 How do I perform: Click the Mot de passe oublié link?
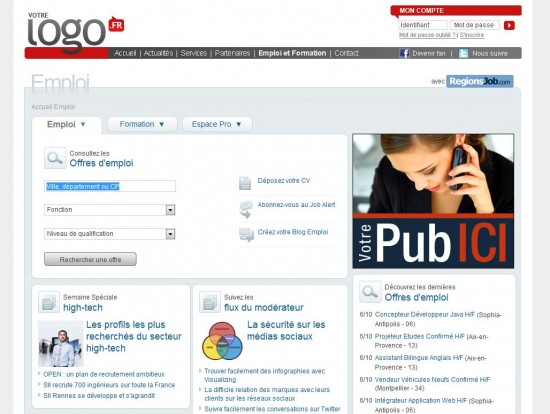(427, 35)
